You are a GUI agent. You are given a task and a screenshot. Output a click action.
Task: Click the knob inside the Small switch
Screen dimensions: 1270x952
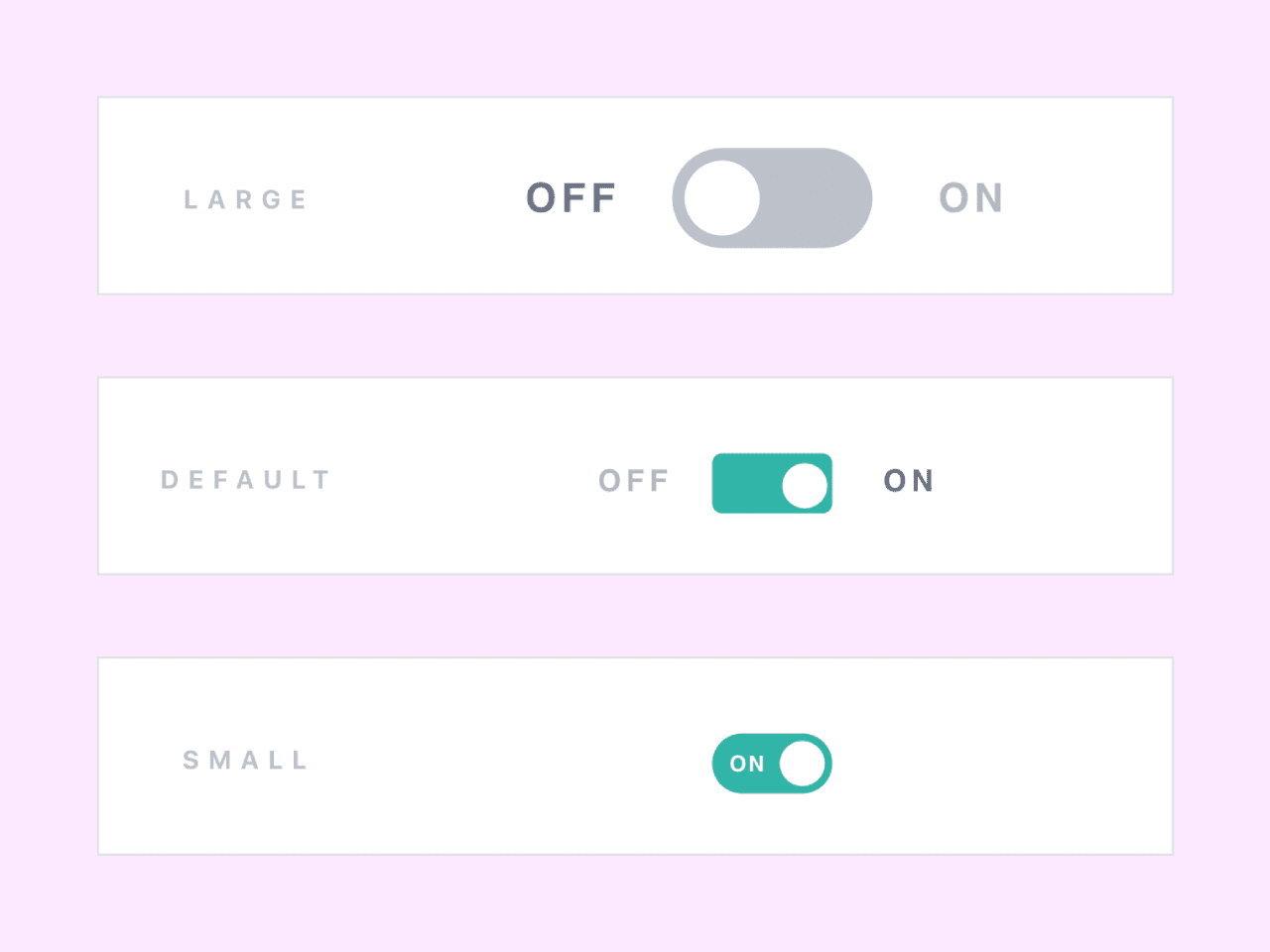point(804,764)
